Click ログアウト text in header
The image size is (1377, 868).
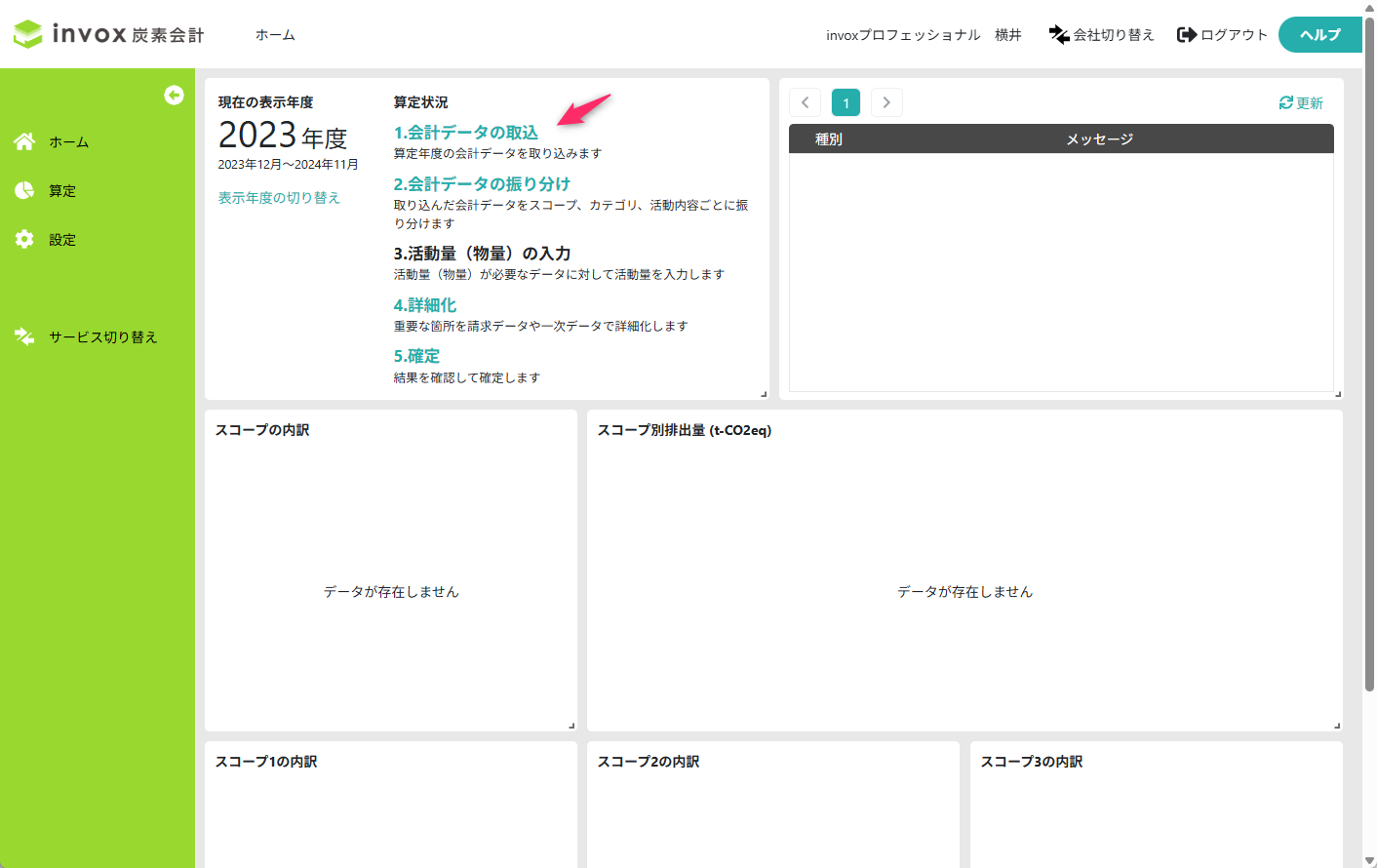pos(1235,35)
